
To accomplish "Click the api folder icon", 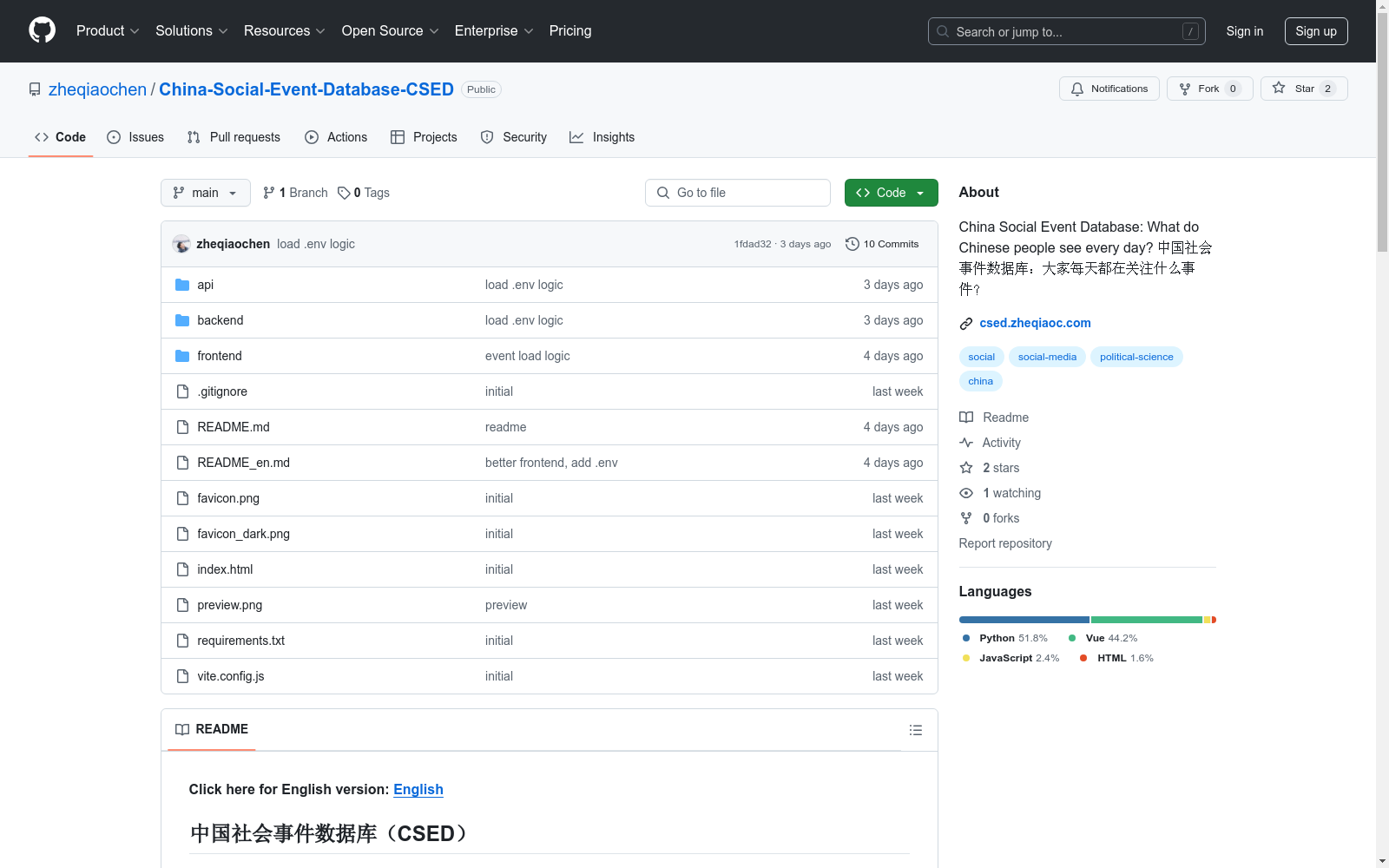I will pos(182,285).
